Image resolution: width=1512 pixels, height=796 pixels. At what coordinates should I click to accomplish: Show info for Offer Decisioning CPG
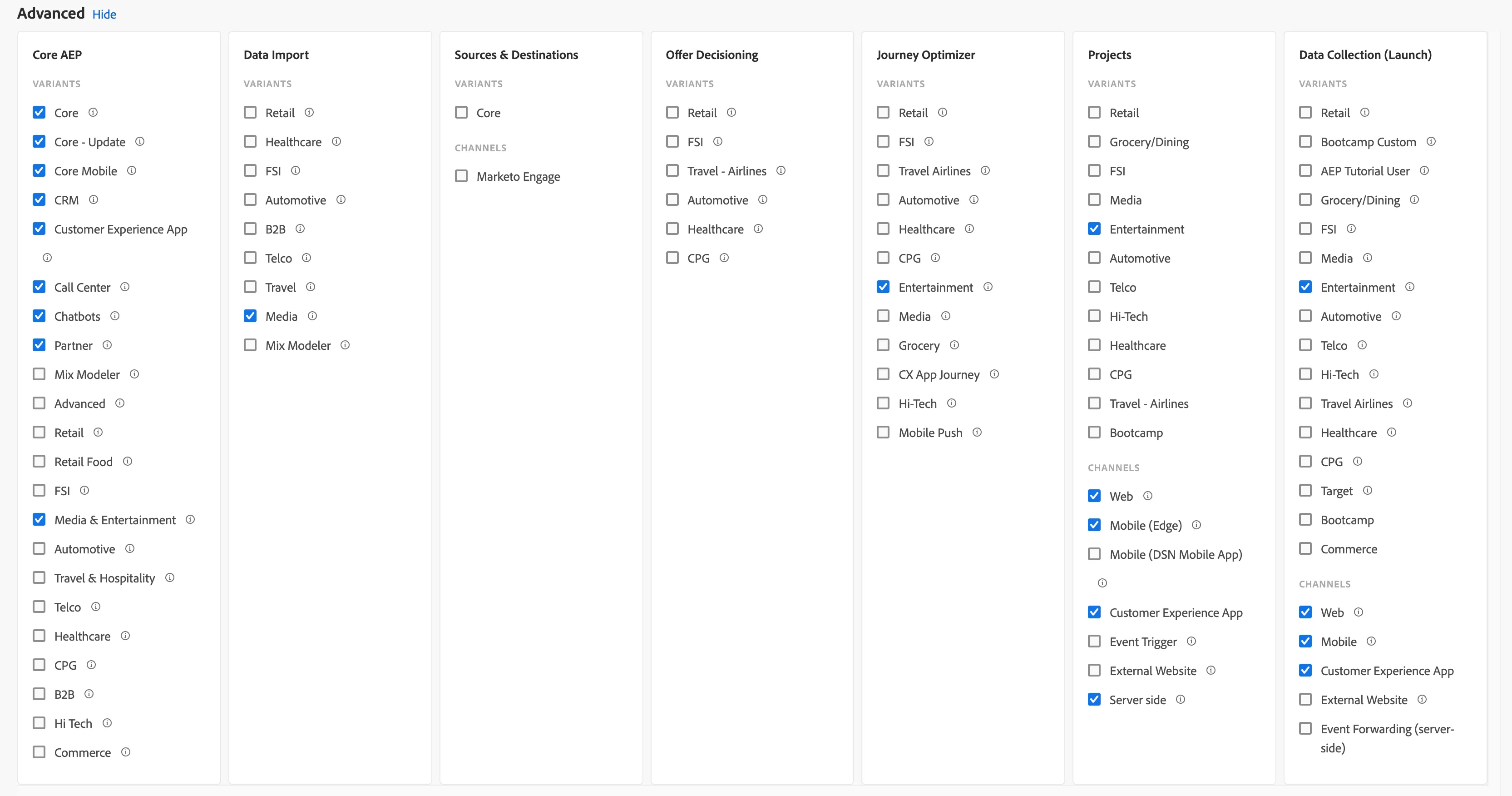pos(724,257)
